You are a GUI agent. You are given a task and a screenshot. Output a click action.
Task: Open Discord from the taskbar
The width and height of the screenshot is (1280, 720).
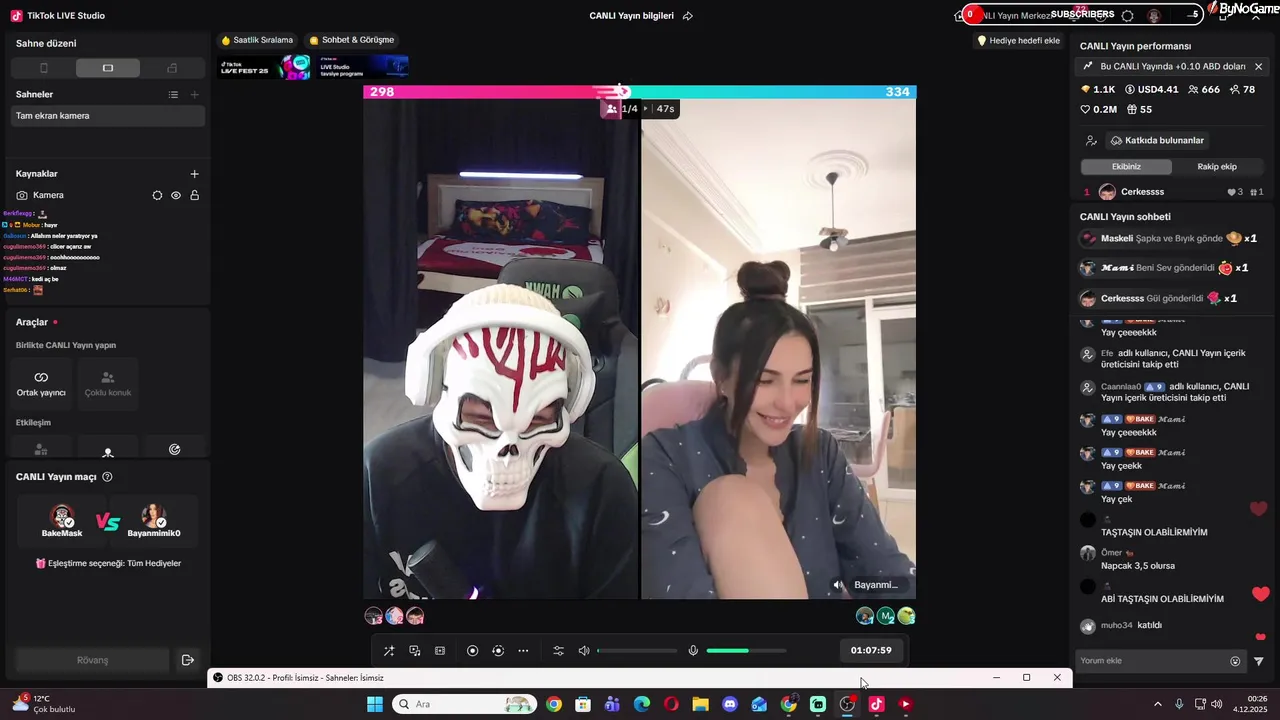point(730,704)
